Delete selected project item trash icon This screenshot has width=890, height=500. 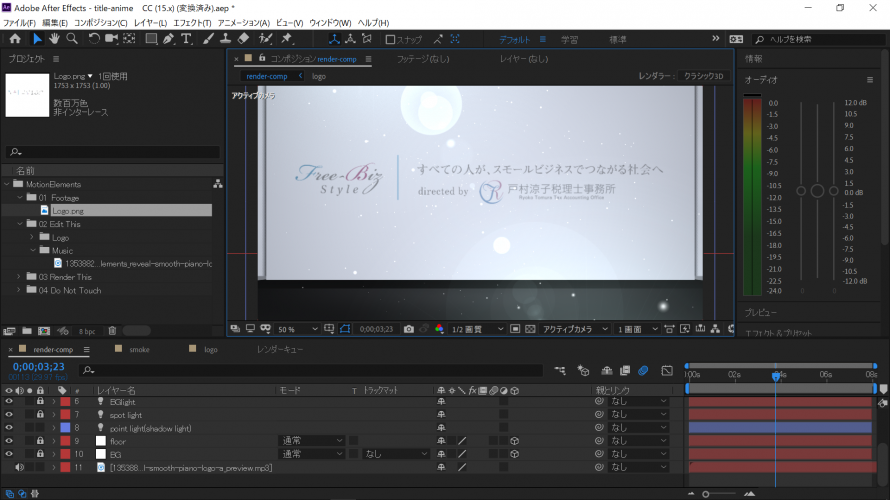[x=112, y=331]
